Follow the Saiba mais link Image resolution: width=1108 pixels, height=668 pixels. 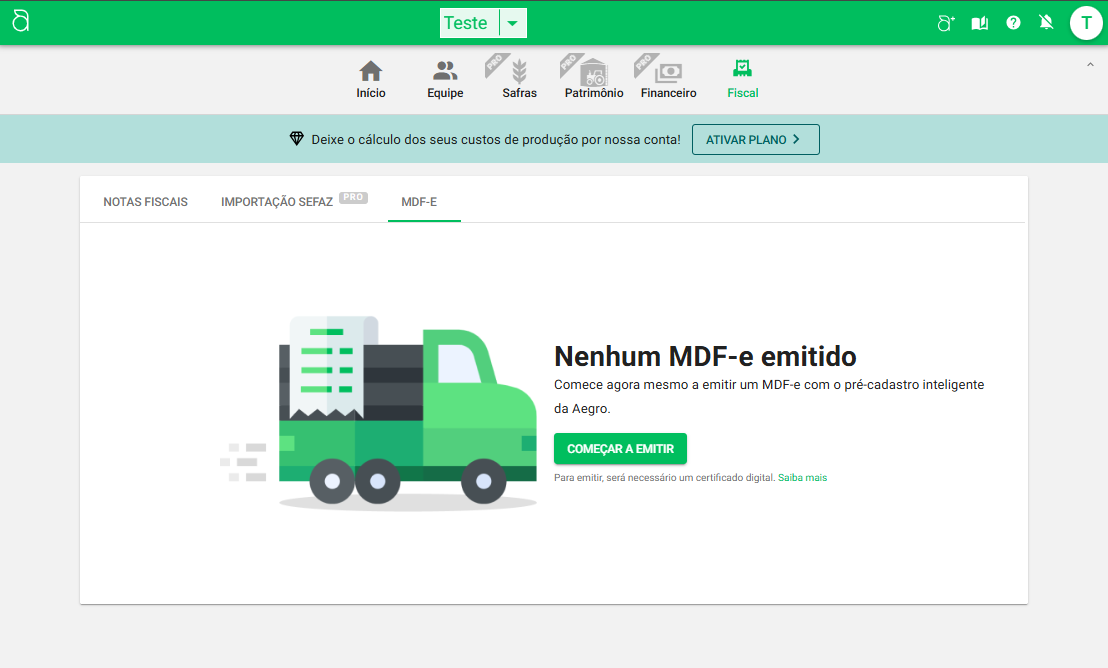(x=802, y=478)
